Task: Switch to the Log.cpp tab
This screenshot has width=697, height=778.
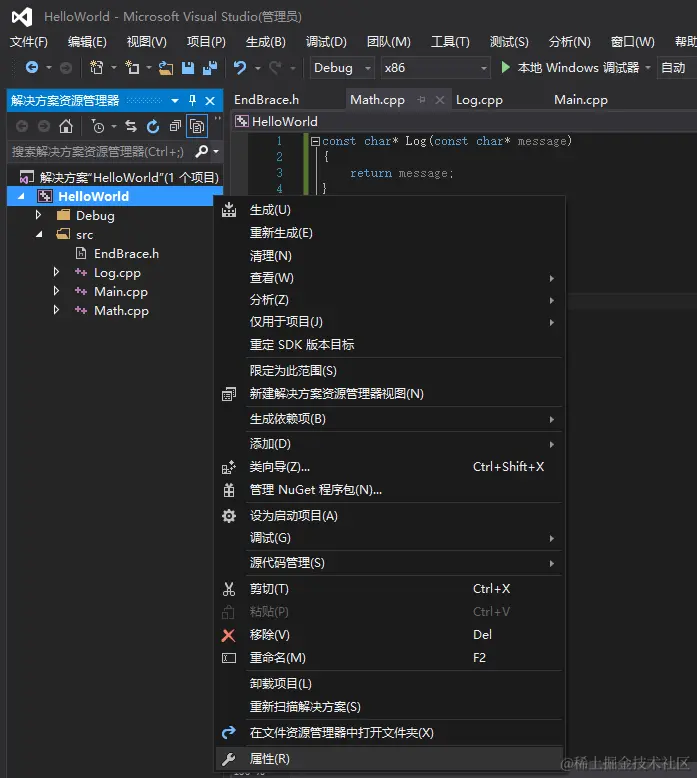Action: click(479, 100)
